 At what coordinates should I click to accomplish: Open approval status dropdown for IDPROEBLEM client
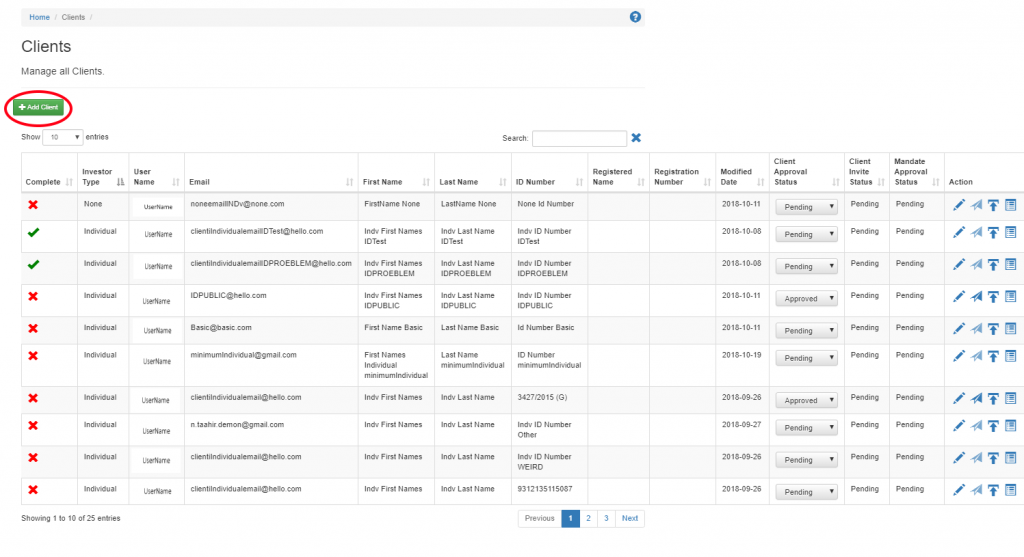point(807,266)
